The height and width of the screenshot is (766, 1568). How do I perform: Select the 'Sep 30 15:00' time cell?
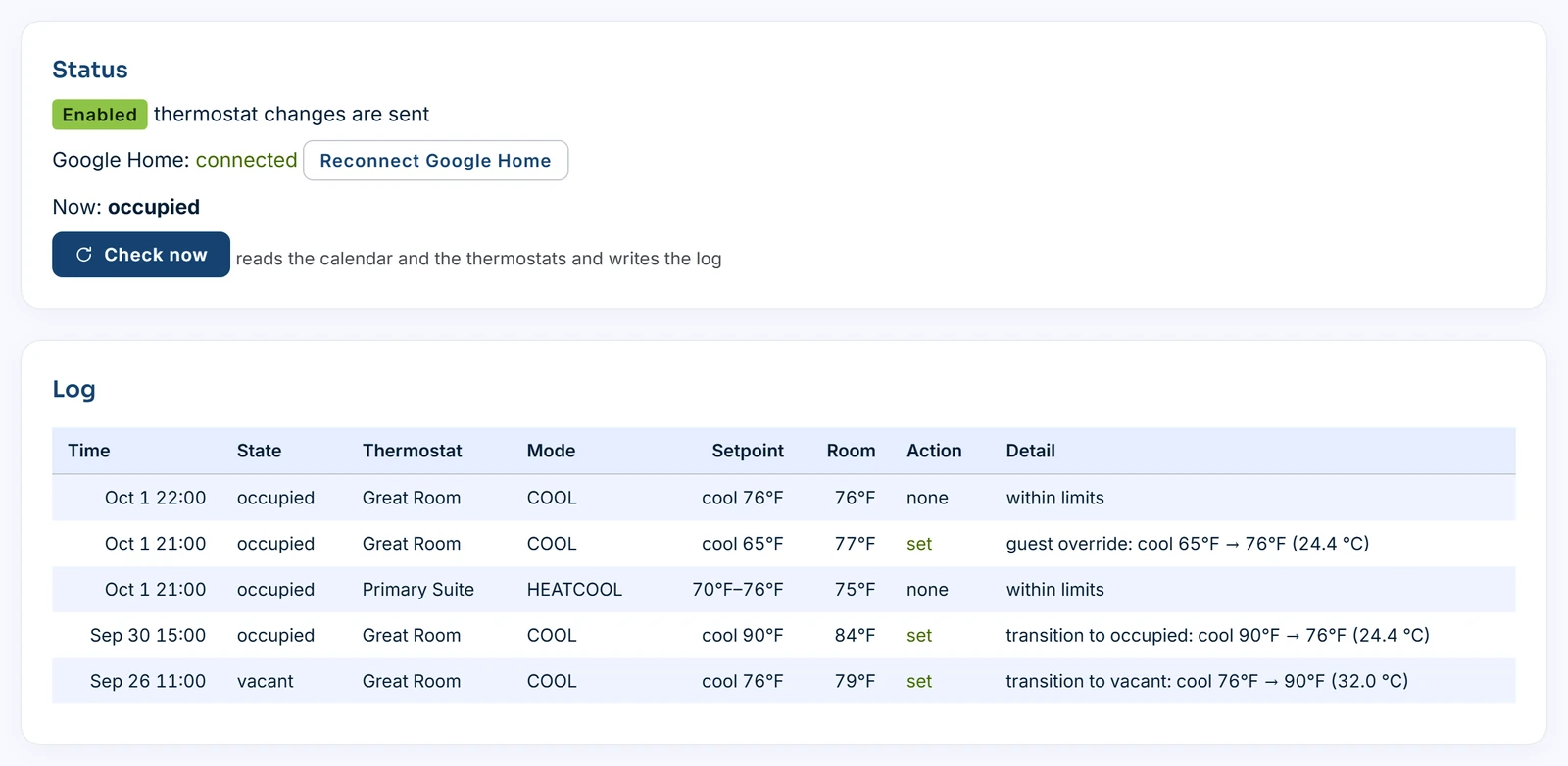pos(148,635)
